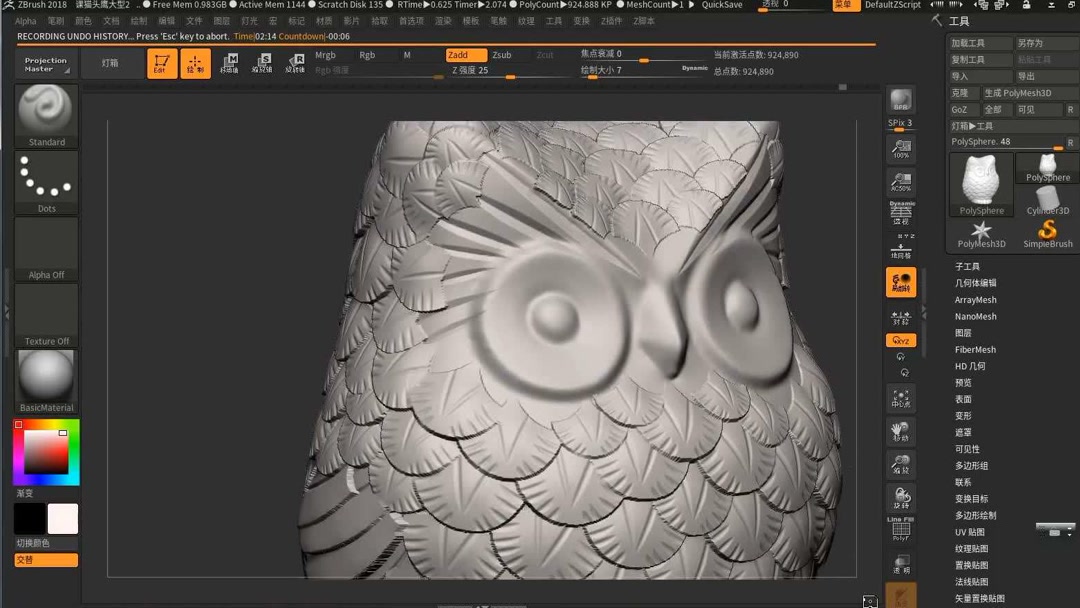Click the GoZ button in the Tool palette
1080x608 pixels.
pos(961,109)
